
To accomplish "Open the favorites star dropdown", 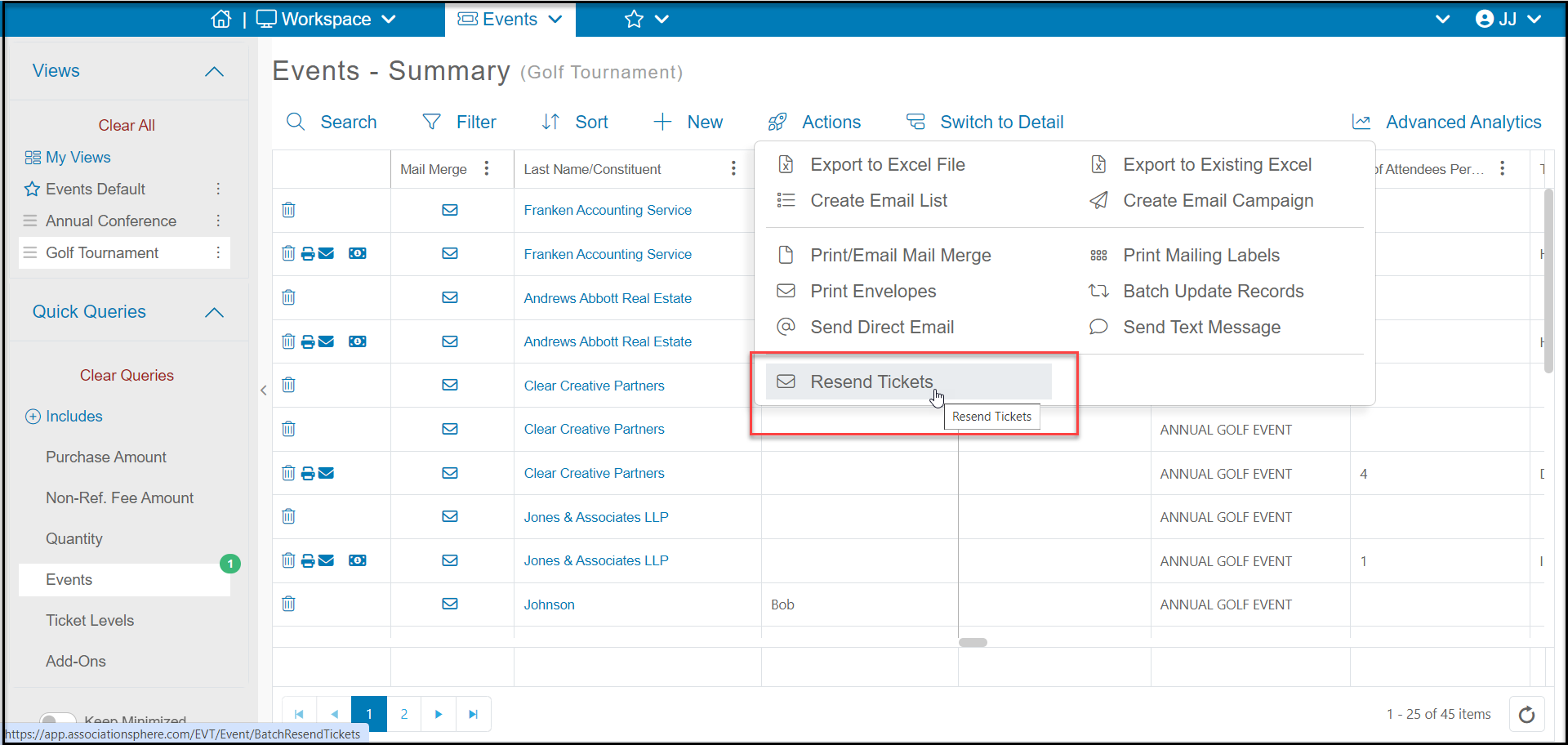I will click(x=646, y=19).
